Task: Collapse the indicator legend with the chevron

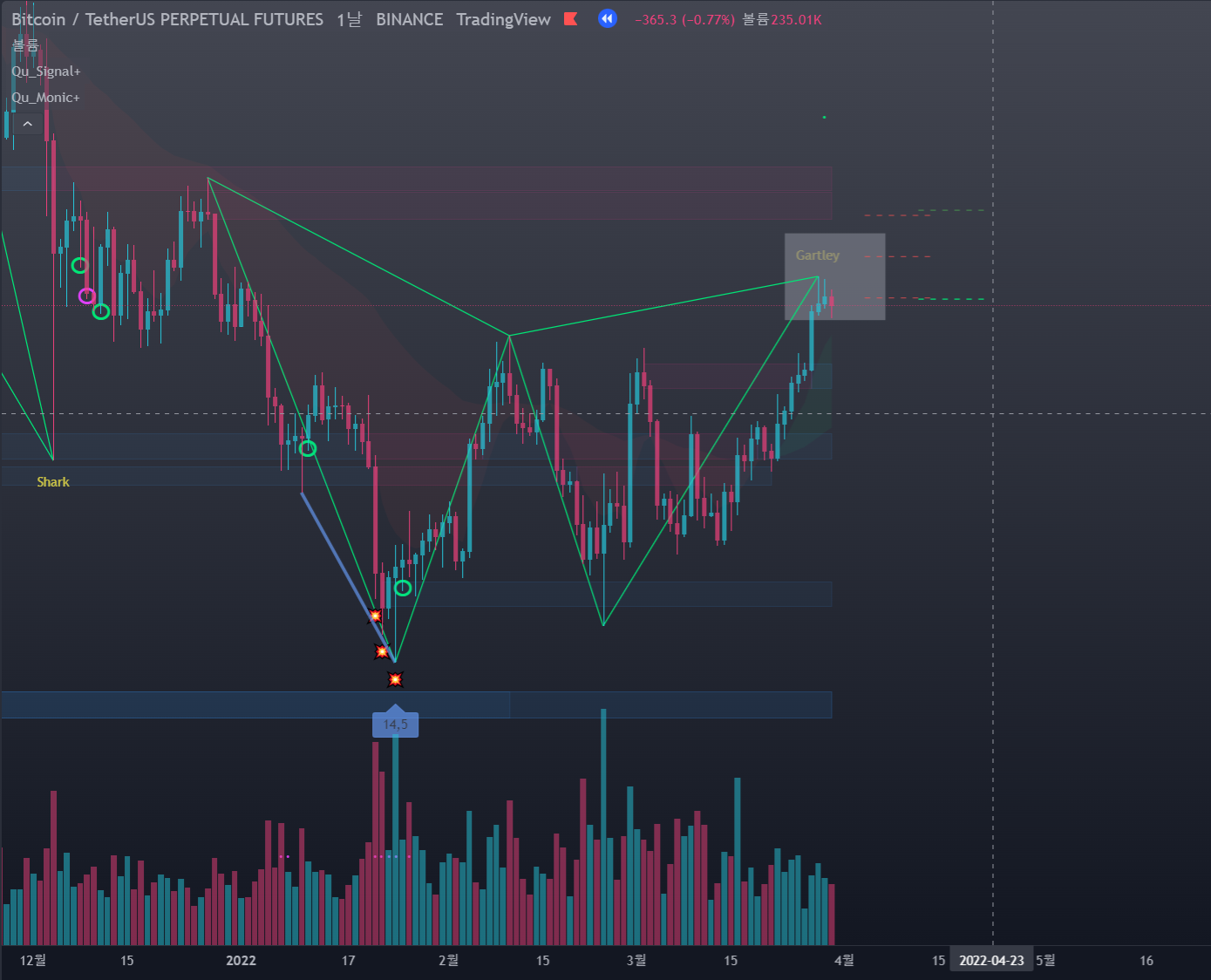Action: coord(27,125)
